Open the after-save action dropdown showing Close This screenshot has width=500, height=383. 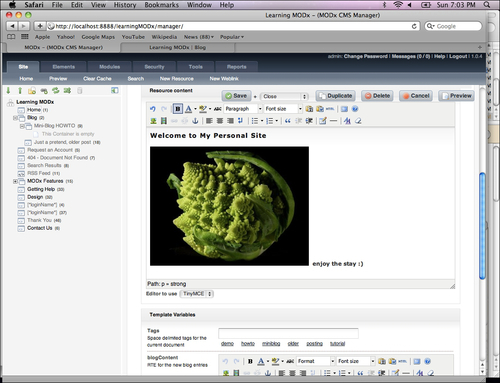284,96
